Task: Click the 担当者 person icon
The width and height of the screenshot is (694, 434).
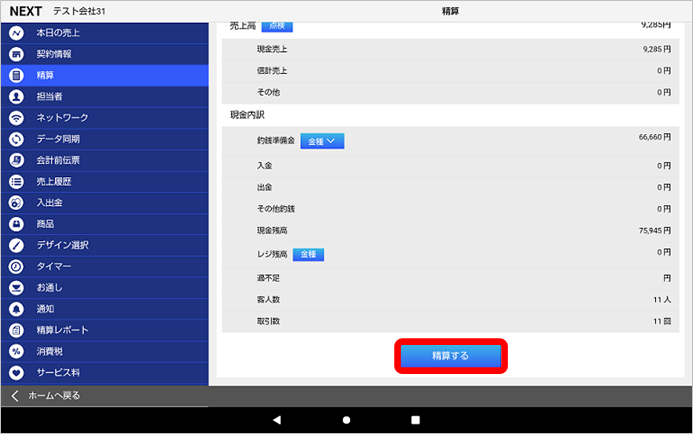Action: coord(16,97)
